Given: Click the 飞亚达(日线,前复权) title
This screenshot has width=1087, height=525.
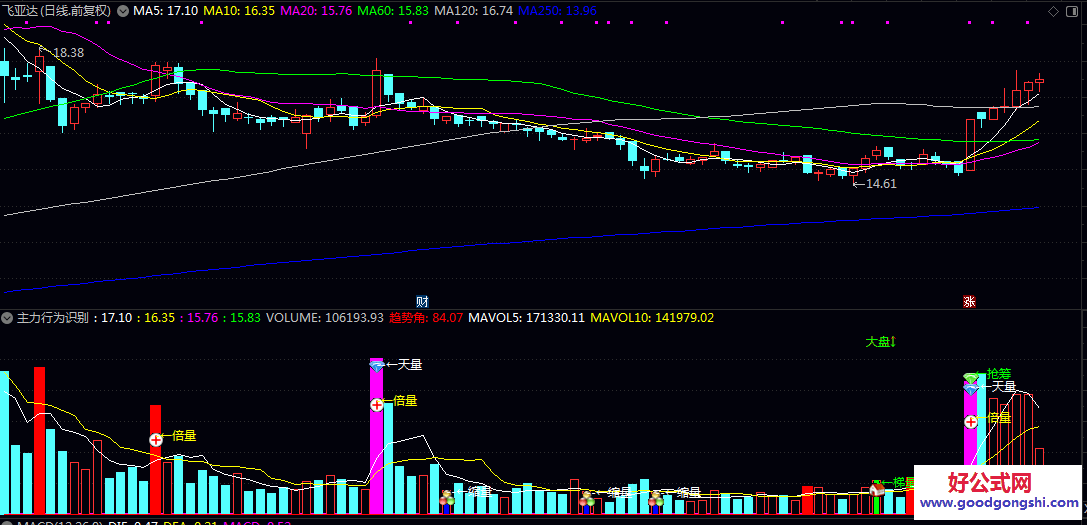Looking at the screenshot, I should click(56, 10).
